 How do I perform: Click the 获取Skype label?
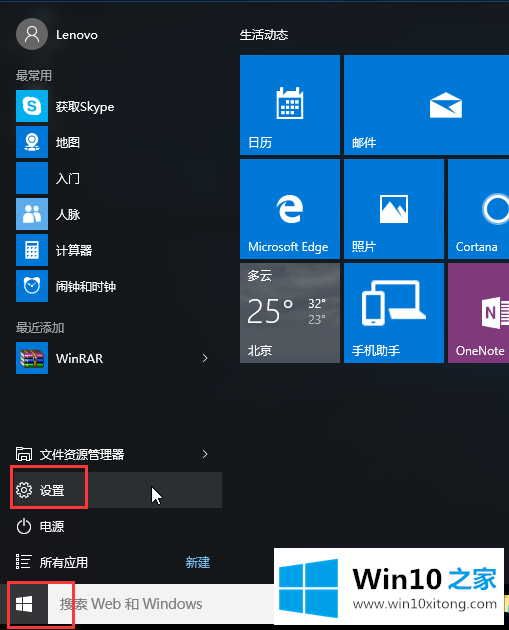point(85,106)
